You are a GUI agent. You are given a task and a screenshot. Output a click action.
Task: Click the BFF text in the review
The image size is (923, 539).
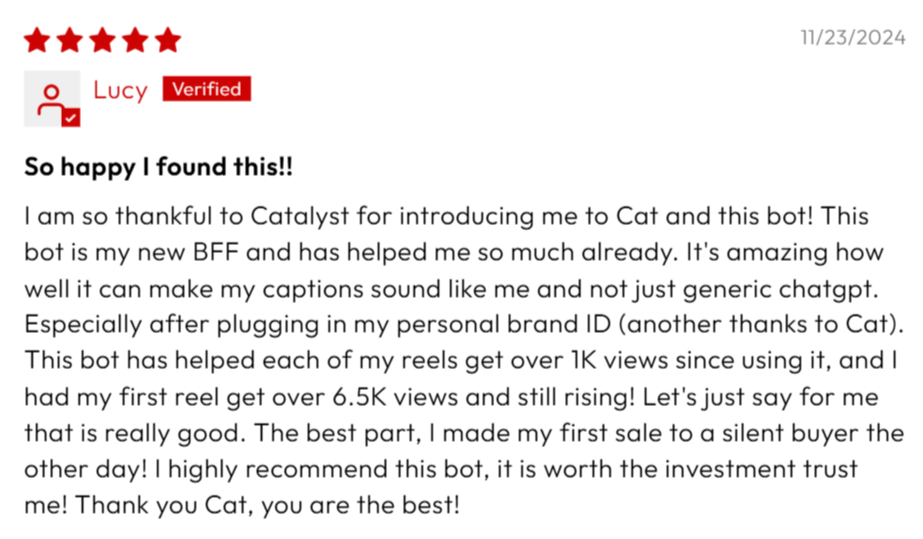(x=215, y=252)
